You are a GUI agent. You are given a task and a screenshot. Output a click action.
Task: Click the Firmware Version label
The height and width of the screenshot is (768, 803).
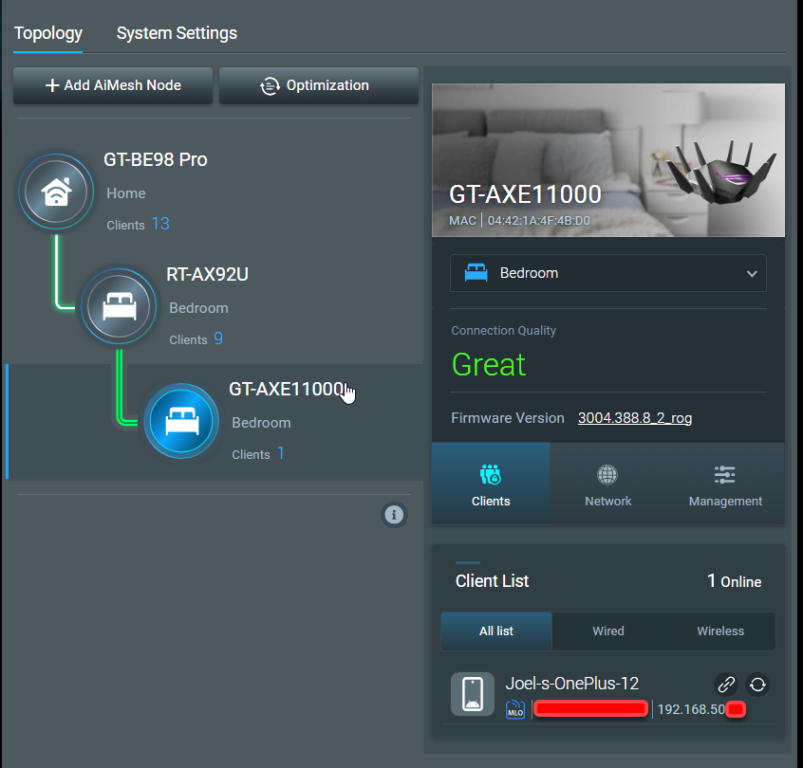click(508, 418)
